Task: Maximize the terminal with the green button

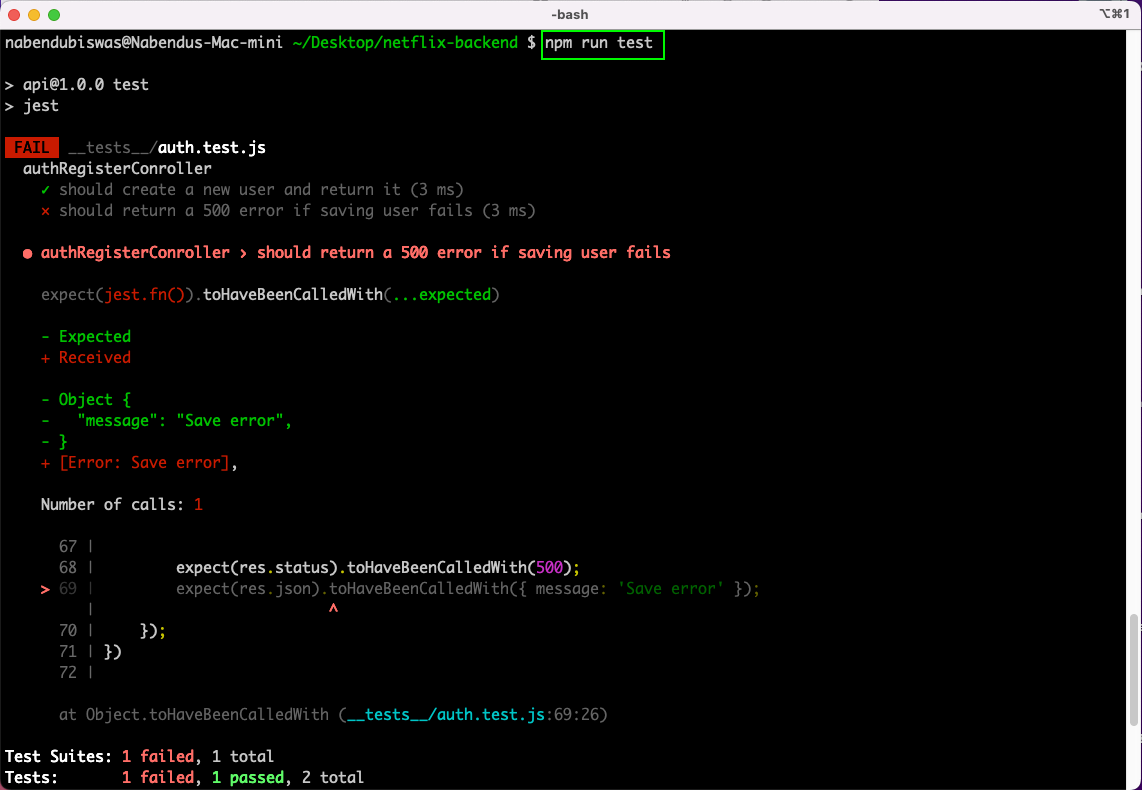Action: click(53, 15)
